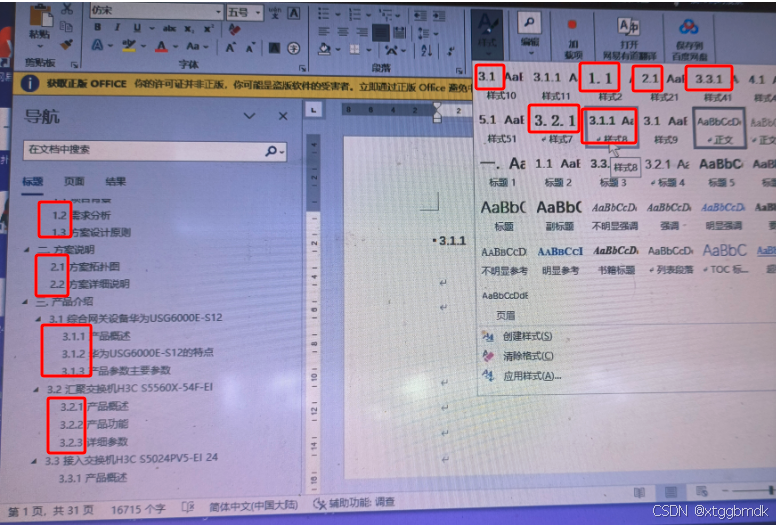Click the Asian Layout icon in paragraph group
Image resolution: width=776 pixels, height=525 pixels.
391,50
